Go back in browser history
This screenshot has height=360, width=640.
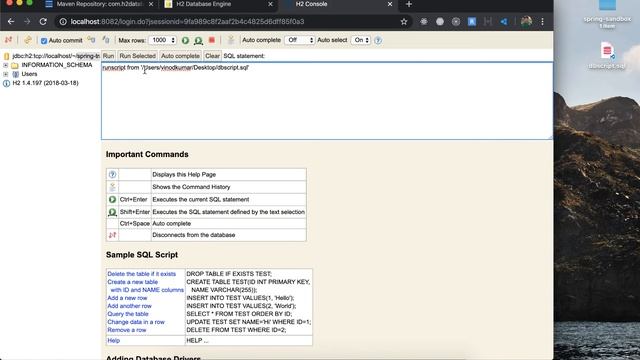(11, 22)
